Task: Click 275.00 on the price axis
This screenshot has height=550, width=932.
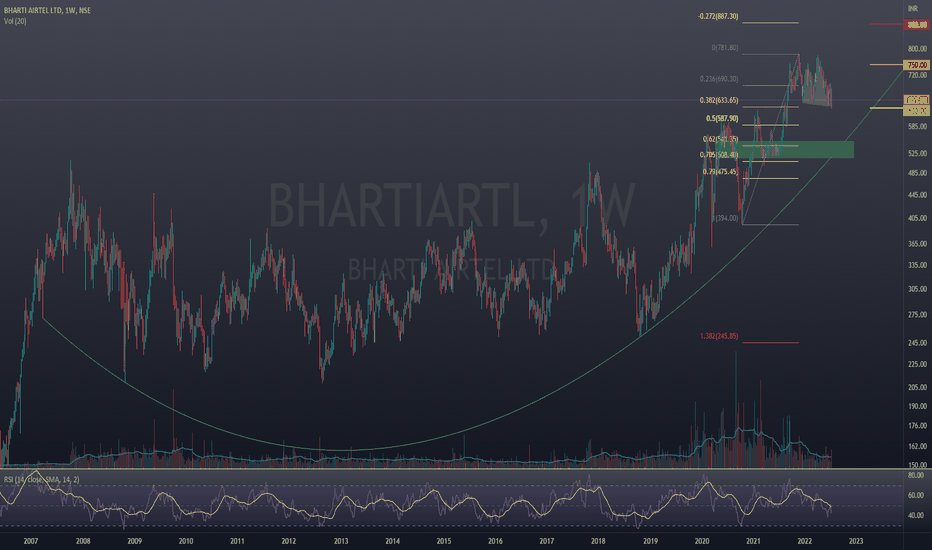Action: 917,315
